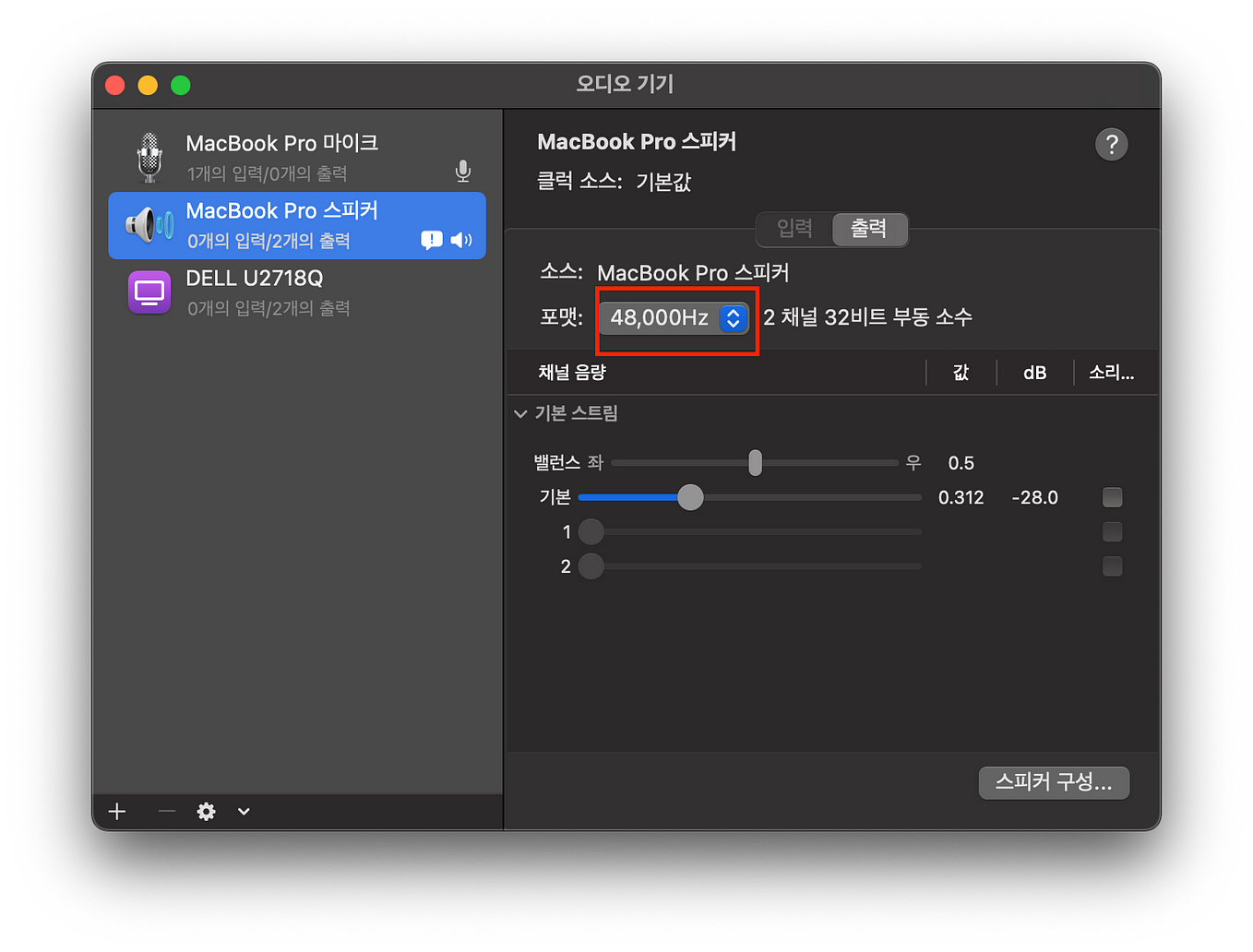
Task: Click the MacBook Pro 스피커 speaker icon
Action: [x=149, y=224]
